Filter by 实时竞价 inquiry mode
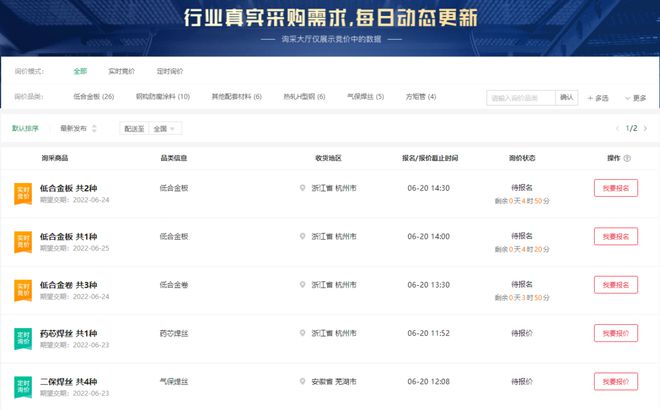Viewport: 660px width, 410px height. tap(121, 72)
